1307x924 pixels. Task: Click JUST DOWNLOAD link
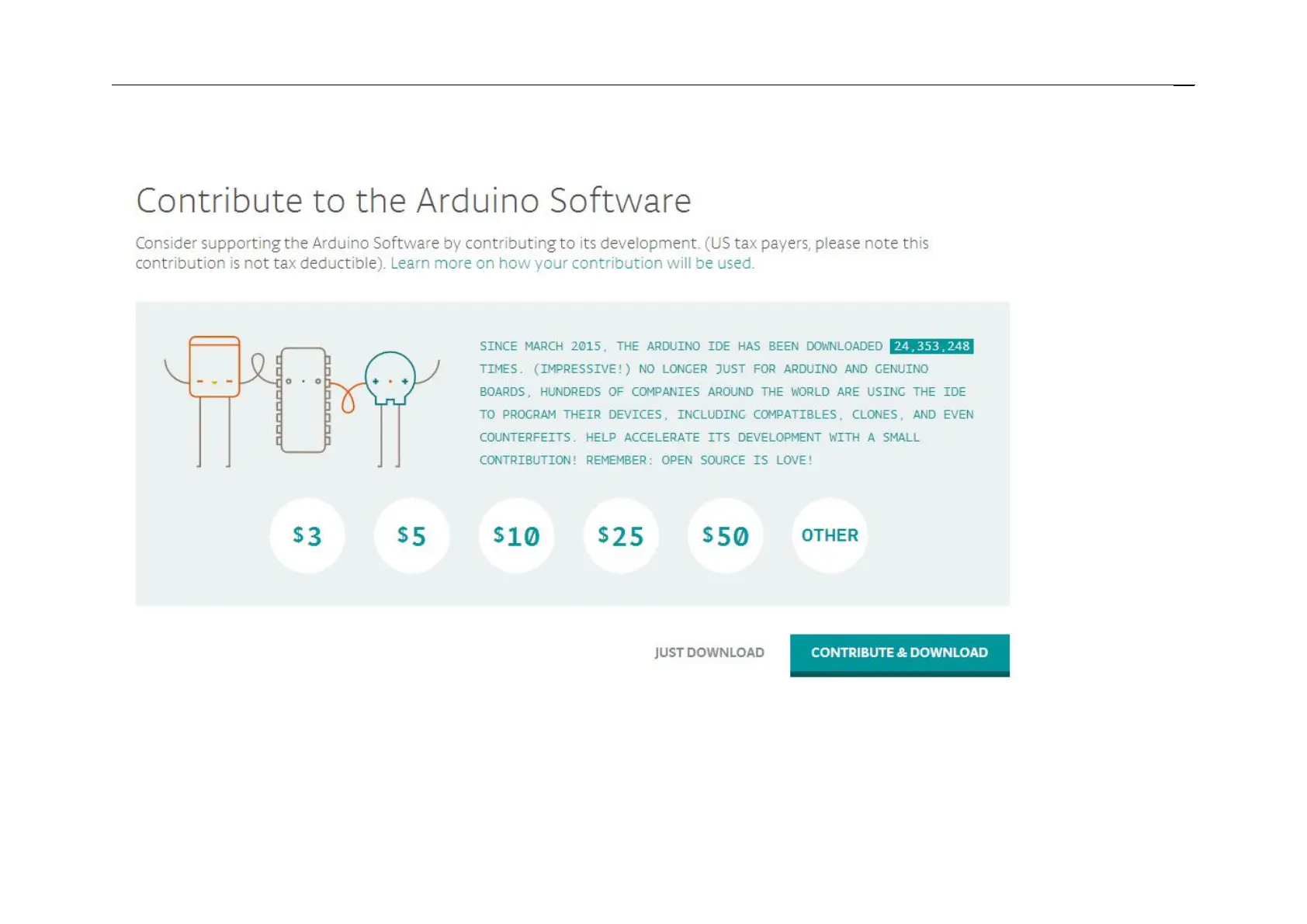point(709,652)
